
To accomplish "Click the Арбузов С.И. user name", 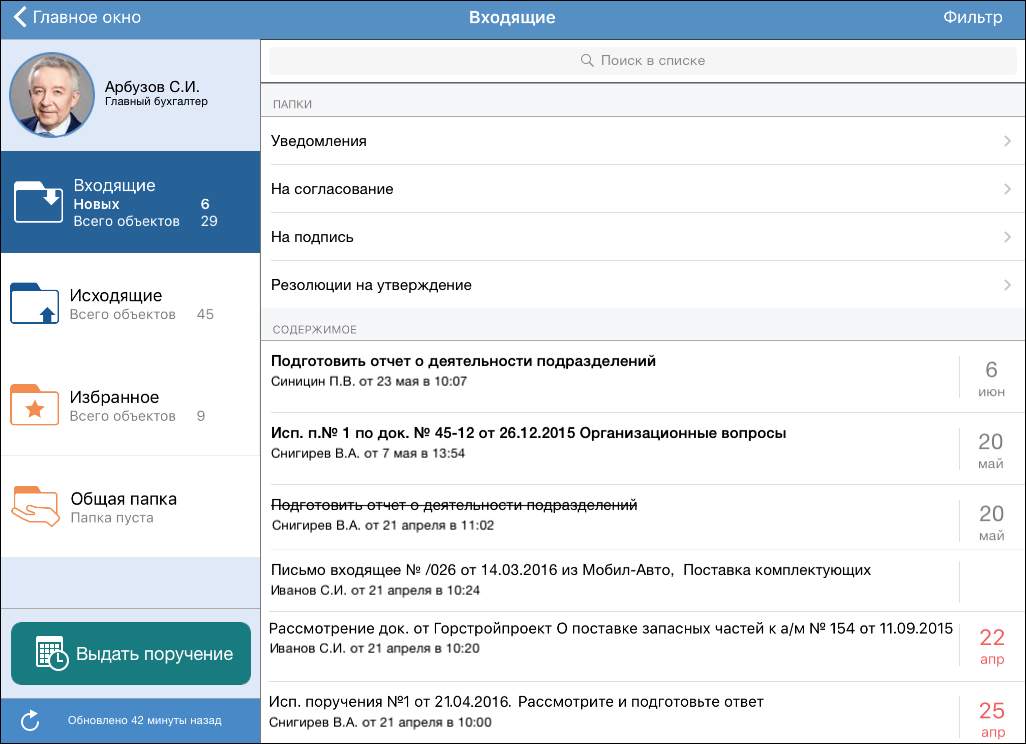I will pyautogui.click(x=152, y=86).
